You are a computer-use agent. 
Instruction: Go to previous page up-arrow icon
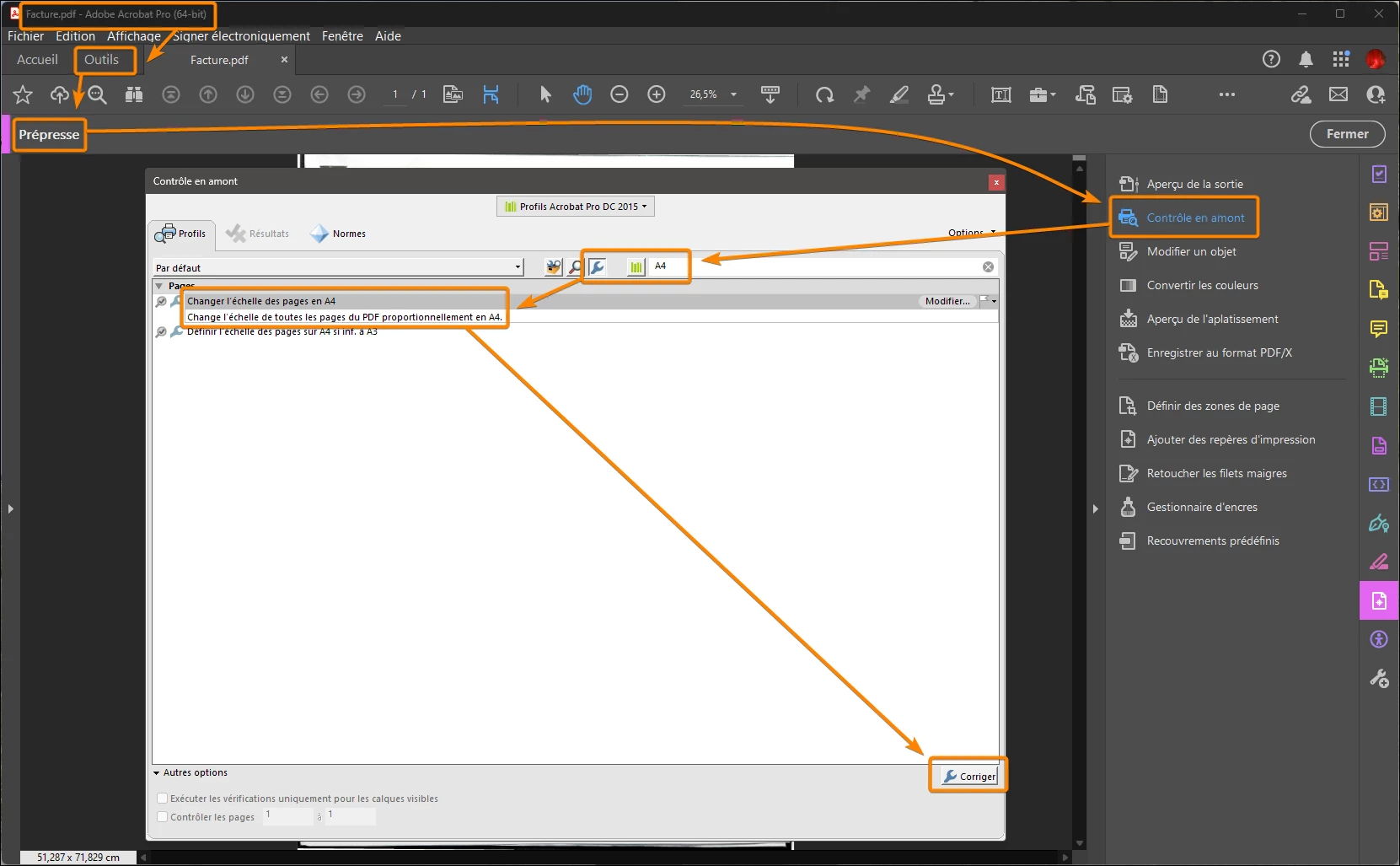pos(208,94)
